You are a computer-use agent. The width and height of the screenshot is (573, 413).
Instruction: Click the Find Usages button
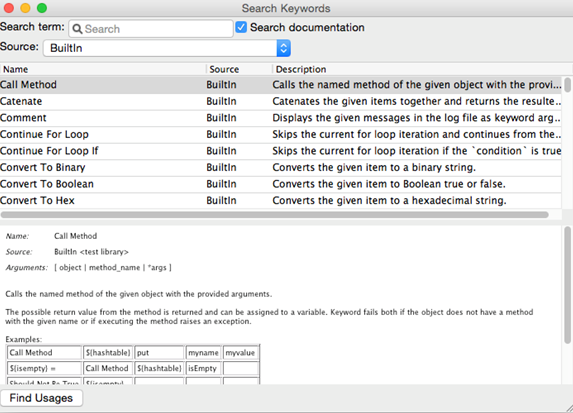point(41,398)
